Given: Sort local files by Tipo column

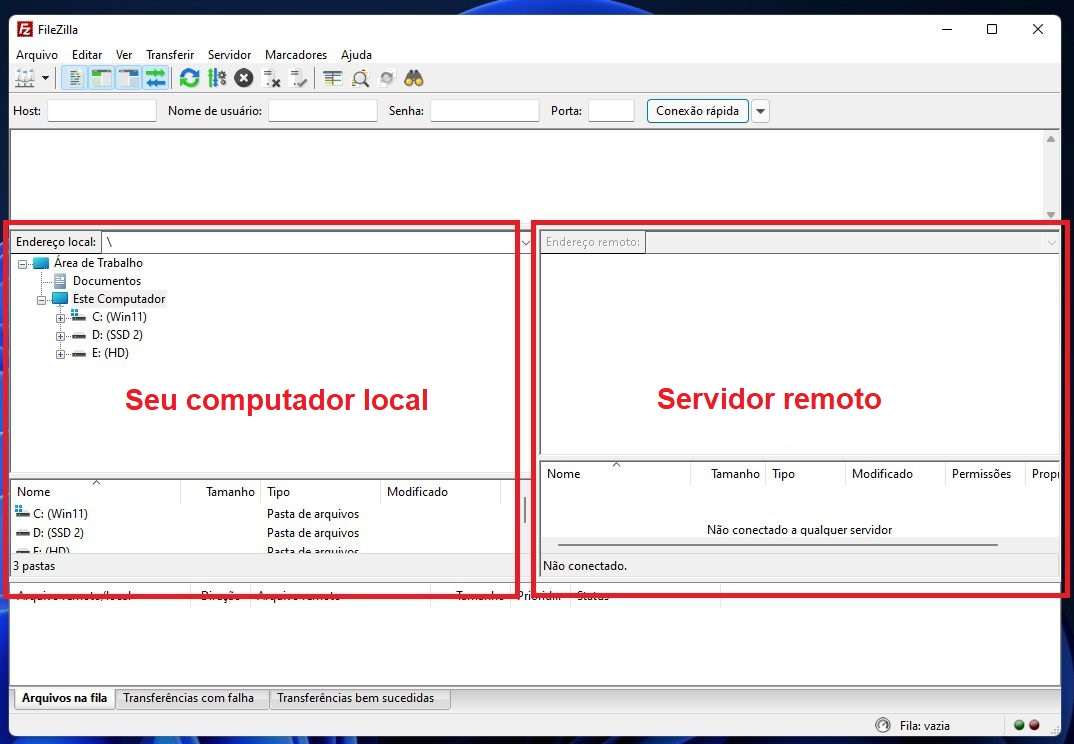Looking at the screenshot, I should pyautogui.click(x=321, y=492).
